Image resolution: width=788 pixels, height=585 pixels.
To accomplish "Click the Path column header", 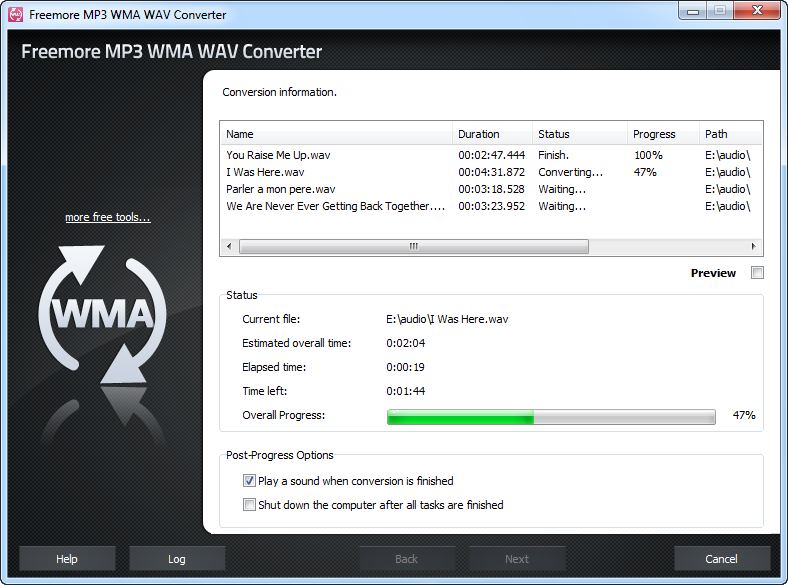I will [x=730, y=134].
